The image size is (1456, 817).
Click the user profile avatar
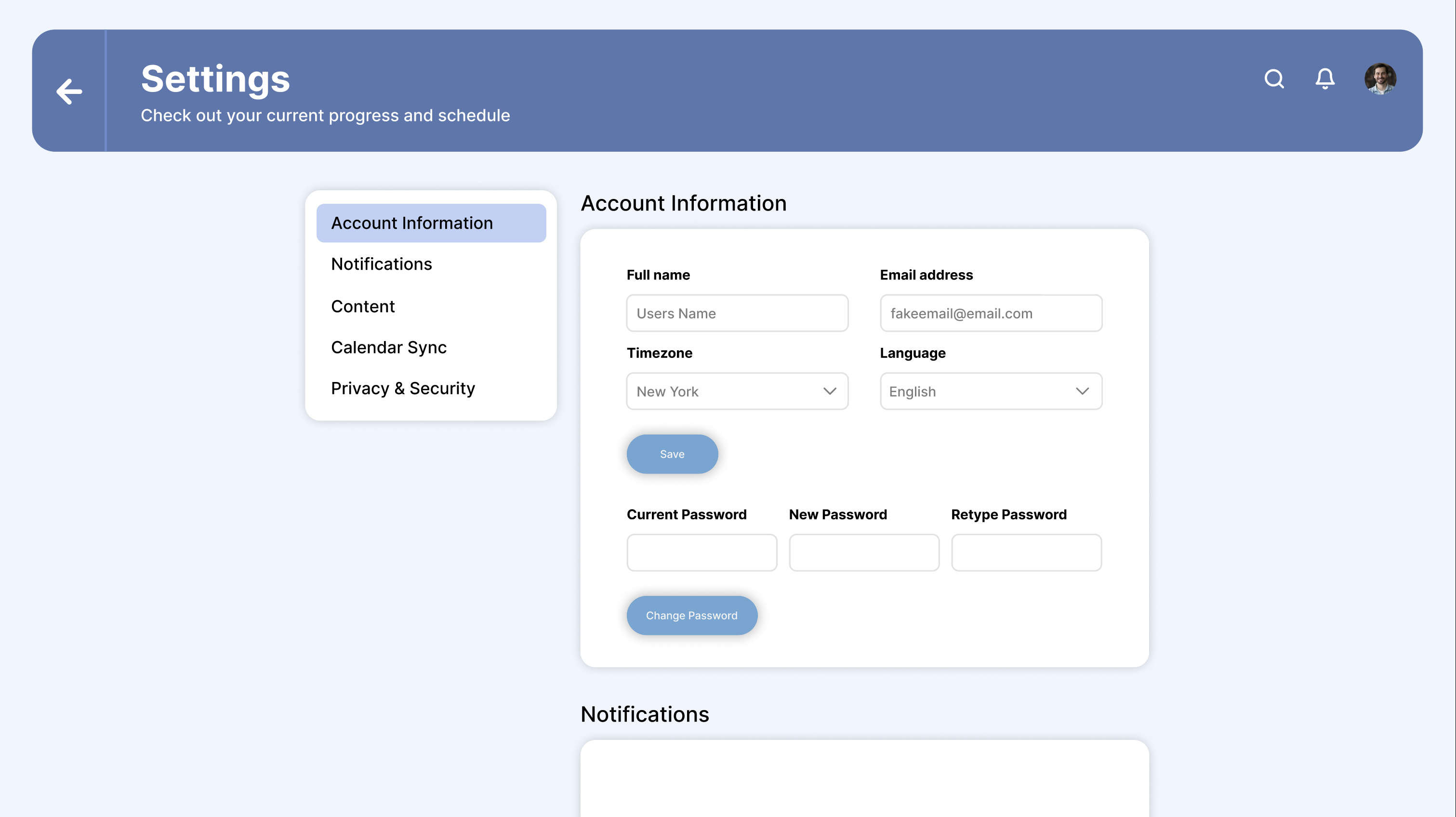(x=1380, y=79)
